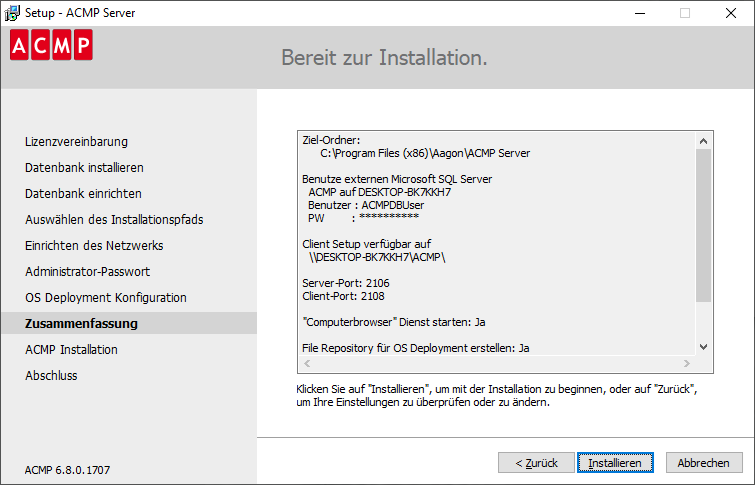Image resolution: width=755 pixels, height=485 pixels.
Task: Click the 'Bereit zur Installation.' heading
Action: pos(384,58)
